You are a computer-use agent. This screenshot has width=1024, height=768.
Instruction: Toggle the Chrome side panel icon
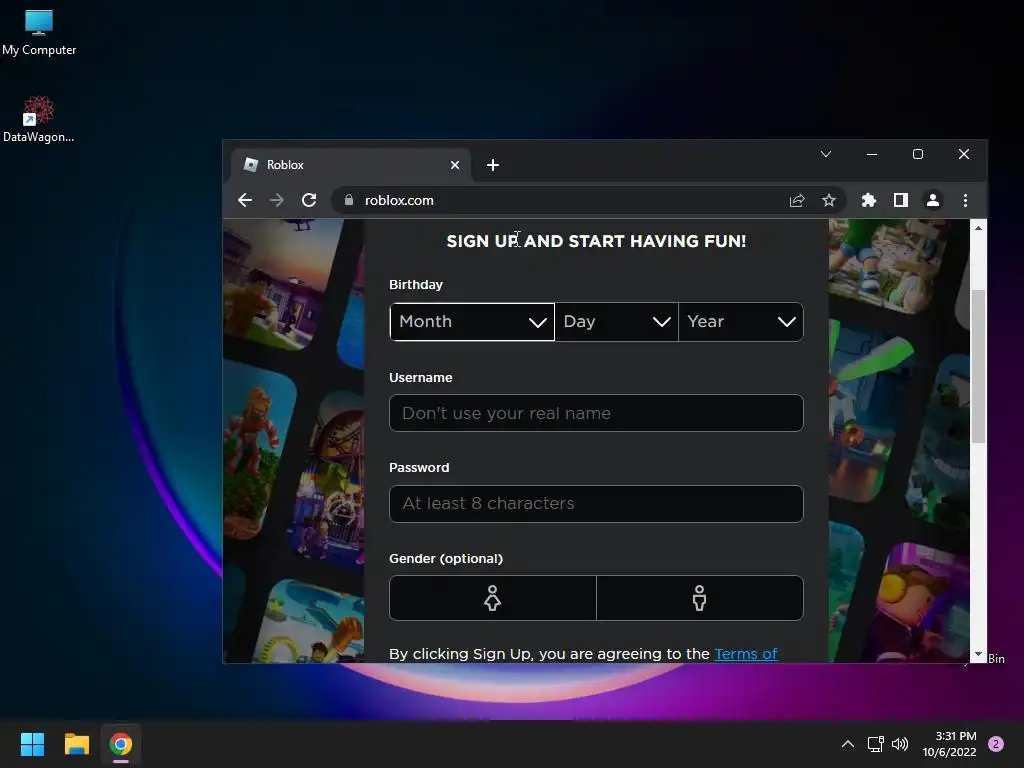pyautogui.click(x=901, y=200)
